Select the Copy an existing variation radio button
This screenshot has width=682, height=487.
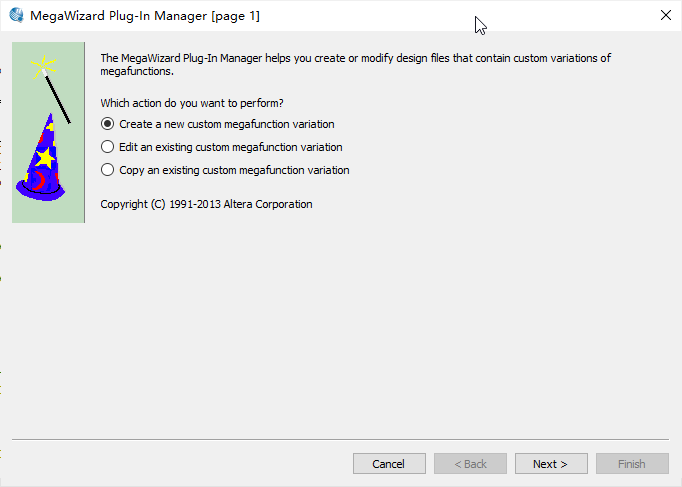[108, 170]
